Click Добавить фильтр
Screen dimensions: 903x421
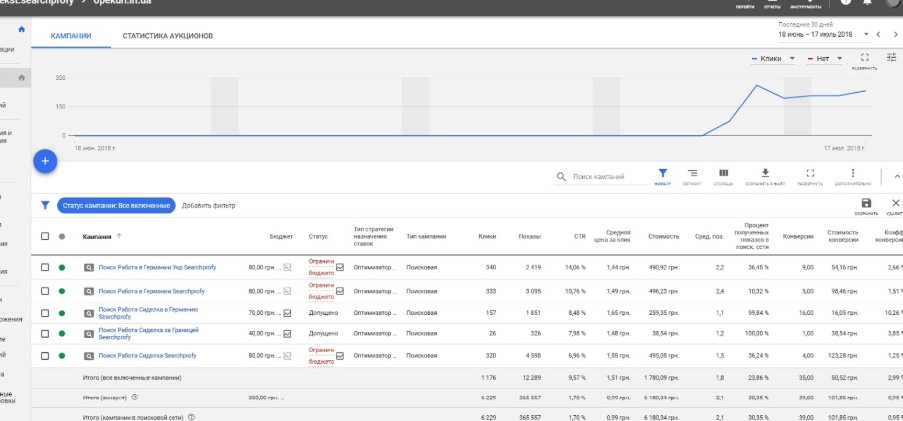[208, 206]
